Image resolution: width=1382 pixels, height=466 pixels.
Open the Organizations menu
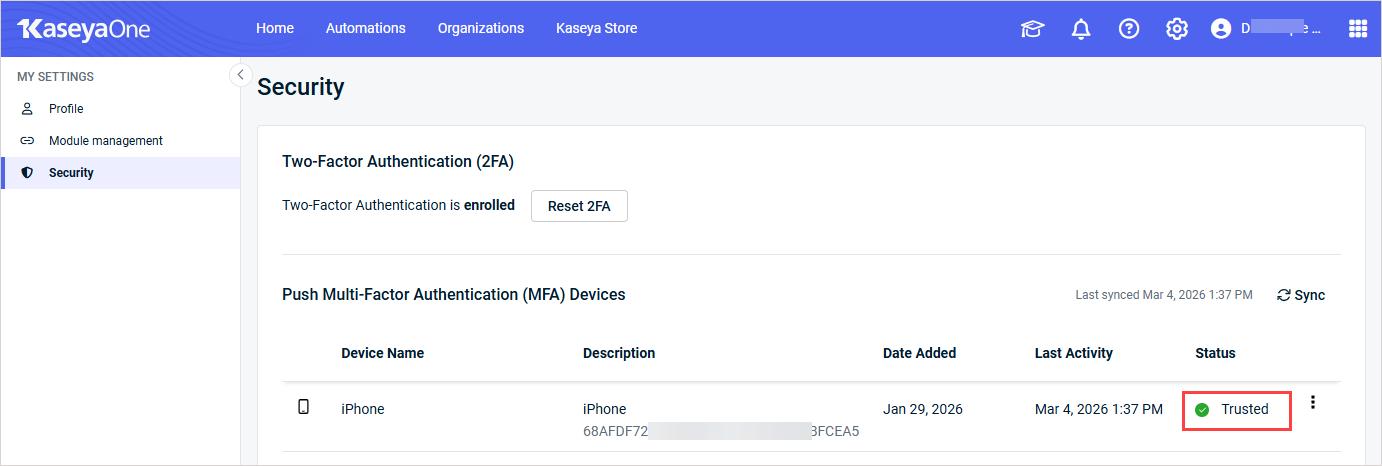tap(481, 28)
